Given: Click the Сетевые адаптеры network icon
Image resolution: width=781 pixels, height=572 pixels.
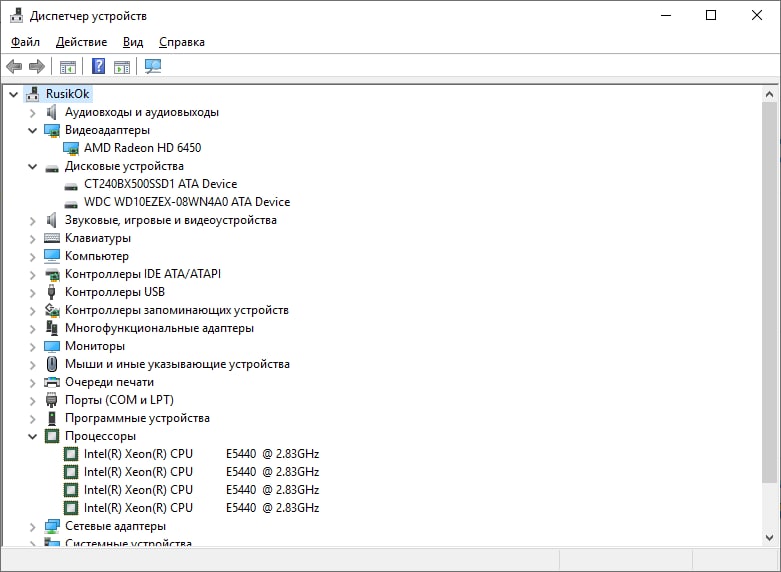Looking at the screenshot, I should tap(52, 526).
